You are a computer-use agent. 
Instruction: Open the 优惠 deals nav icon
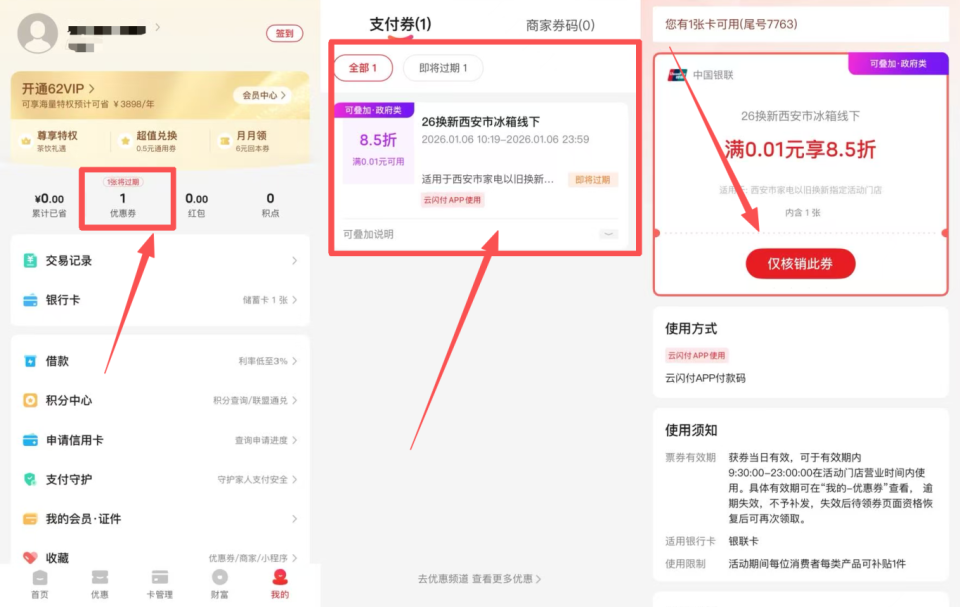(x=99, y=578)
